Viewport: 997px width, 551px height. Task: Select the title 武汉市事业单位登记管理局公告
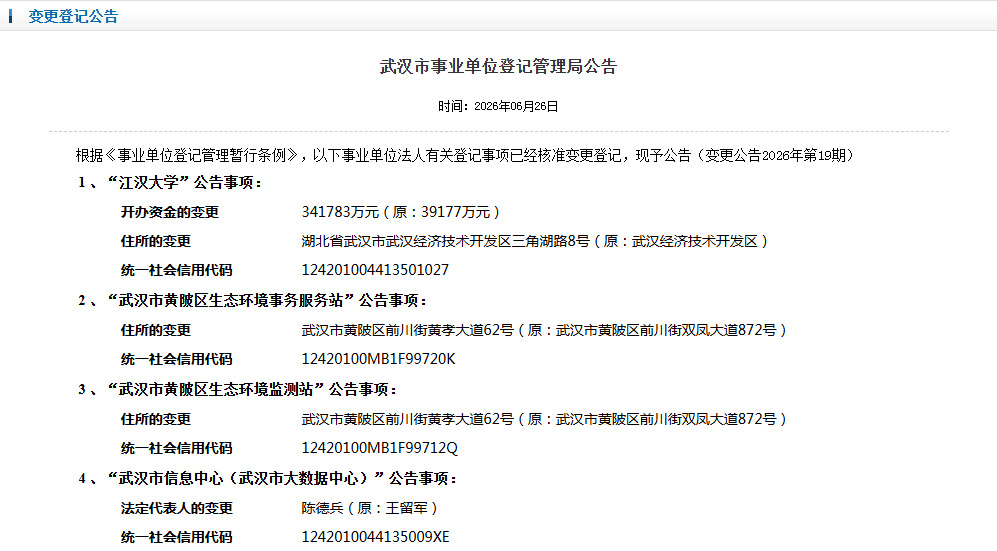(x=498, y=66)
